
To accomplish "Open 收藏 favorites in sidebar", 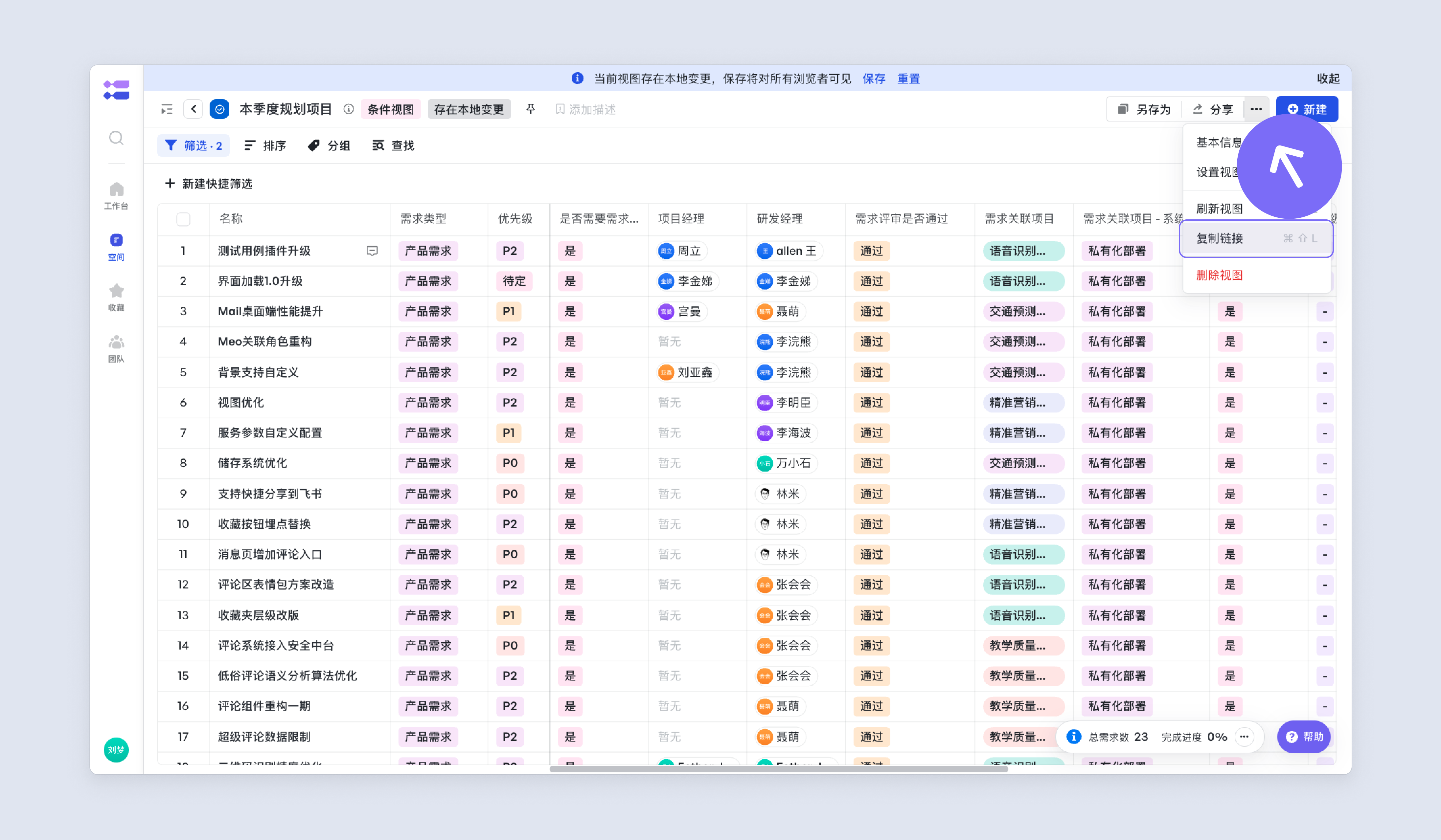I will pyautogui.click(x=116, y=298).
